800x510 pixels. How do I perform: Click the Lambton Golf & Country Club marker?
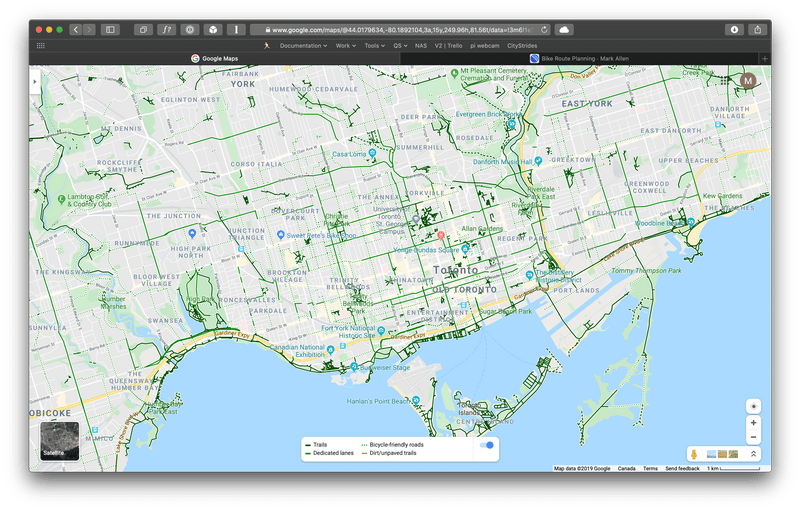61,199
